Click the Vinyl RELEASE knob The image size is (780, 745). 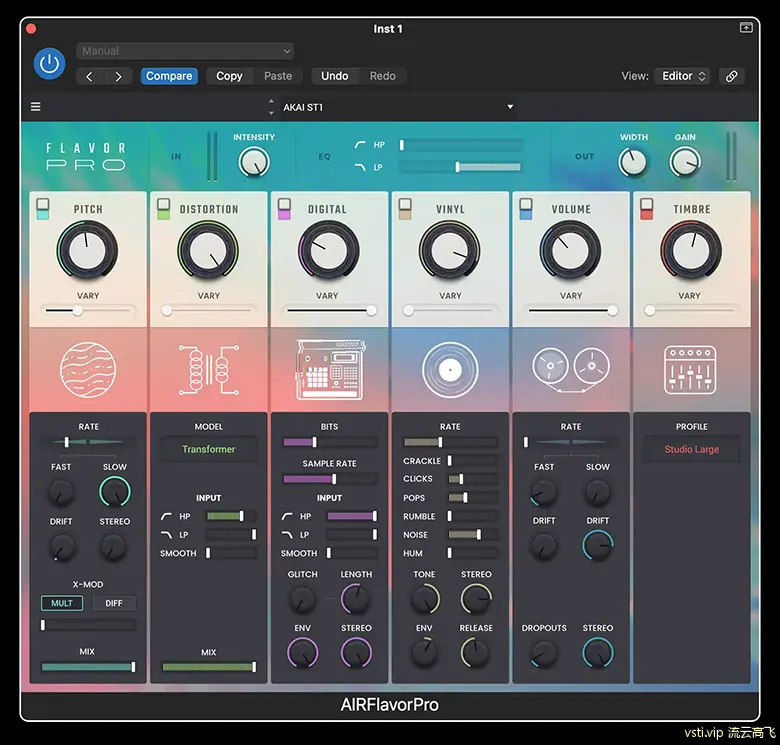(476, 652)
